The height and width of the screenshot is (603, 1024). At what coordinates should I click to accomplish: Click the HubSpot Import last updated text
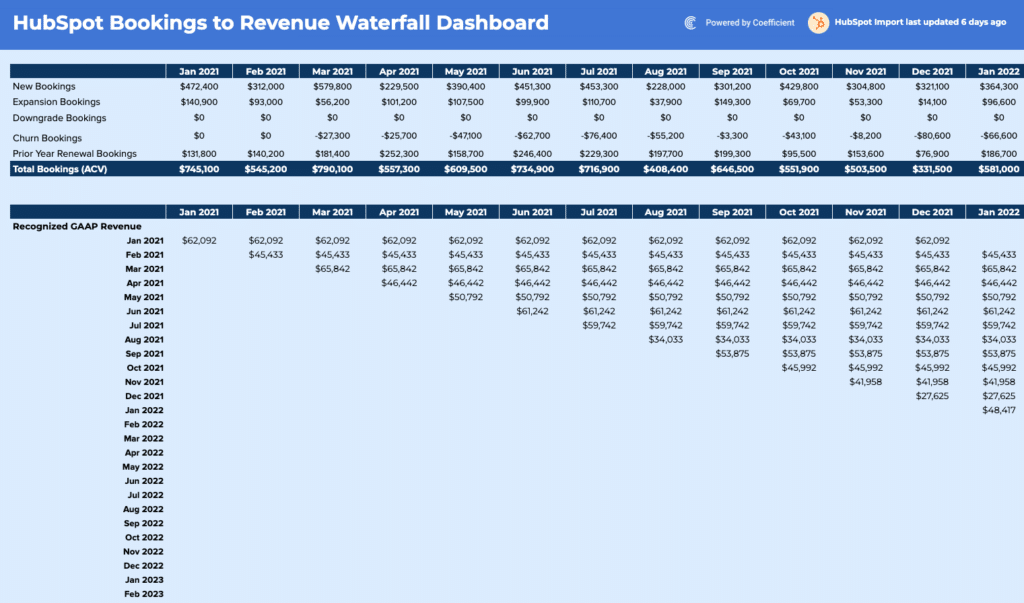920,22
